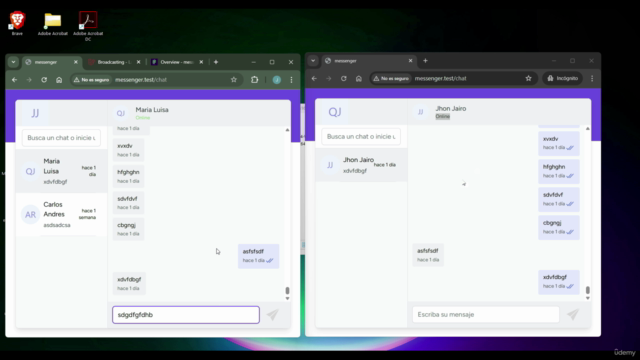This screenshot has width=640, height=360.
Task: Bookmark page with star in incognito window
Action: pos(529,78)
